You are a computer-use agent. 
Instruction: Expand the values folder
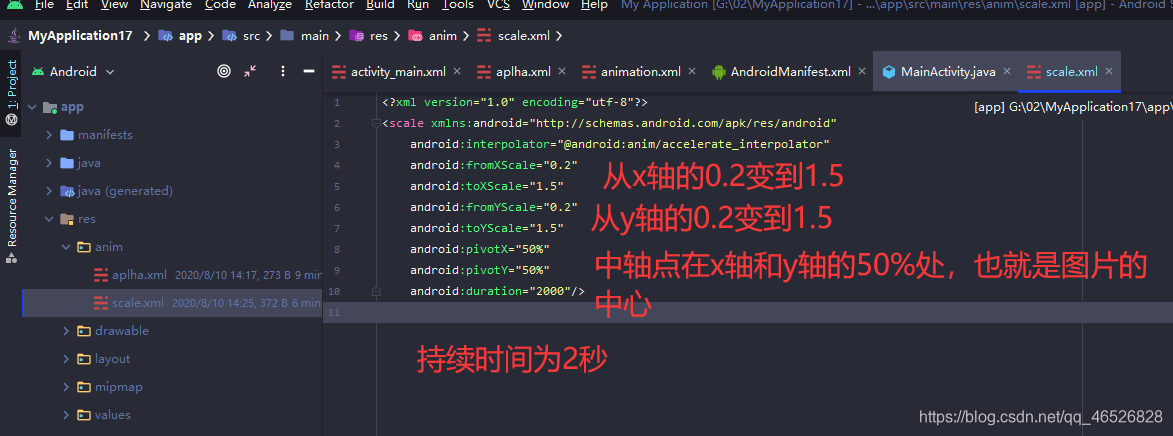(x=66, y=414)
